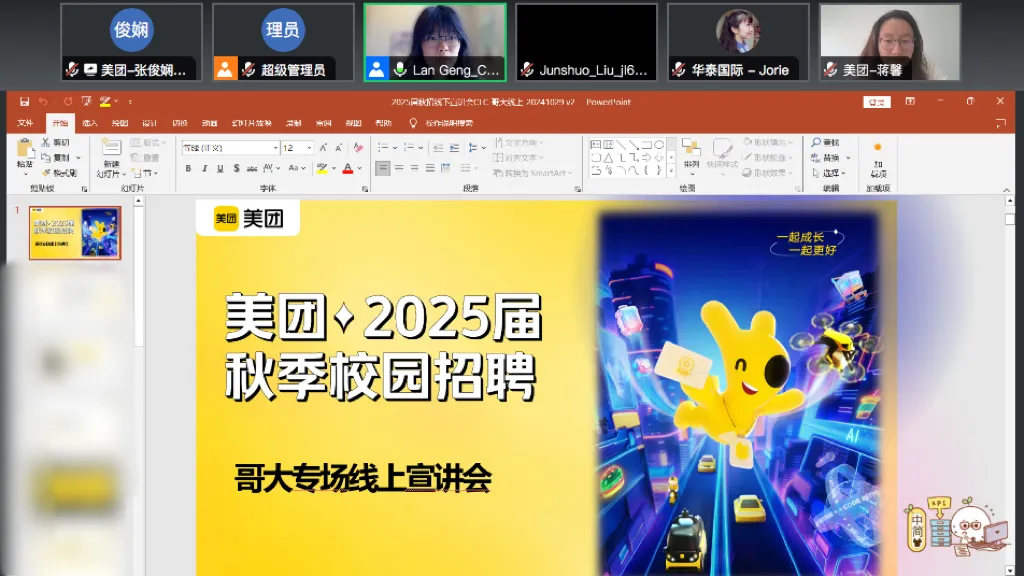Open the 文件 File tab
Viewport: 1024px width, 576px height.
25,123
